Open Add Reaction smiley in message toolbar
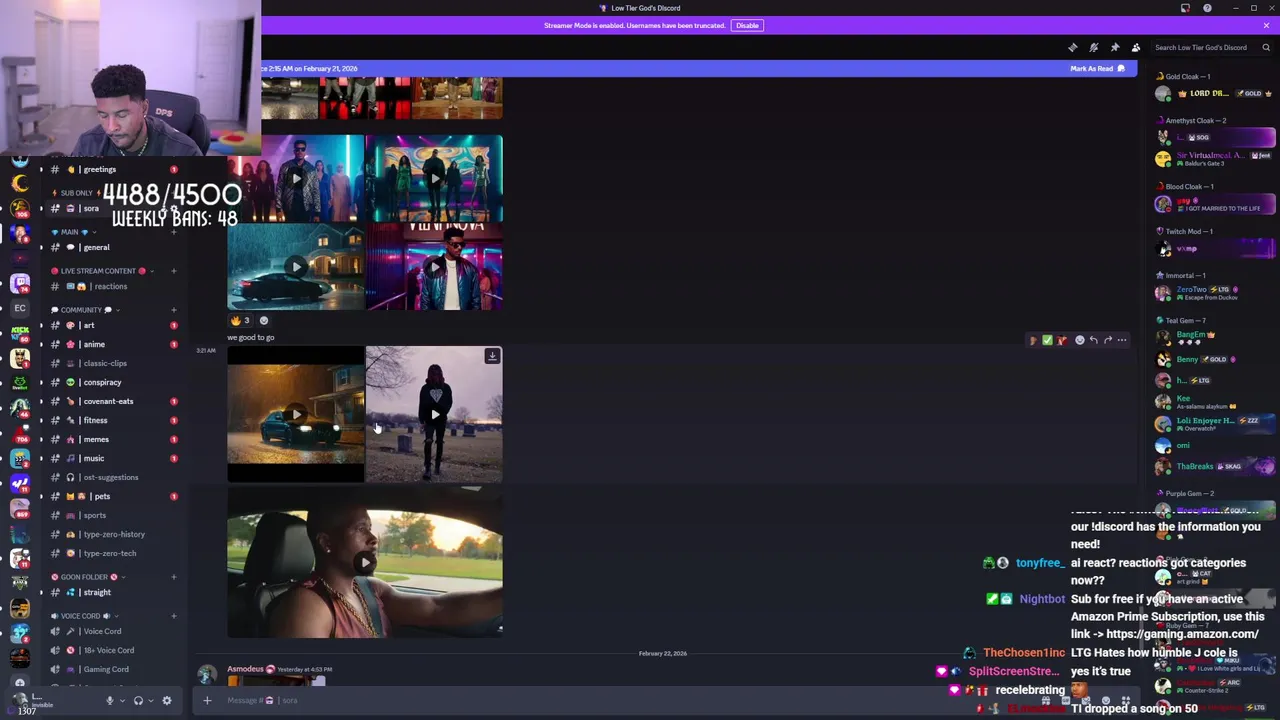1280x720 pixels. 1079,340
